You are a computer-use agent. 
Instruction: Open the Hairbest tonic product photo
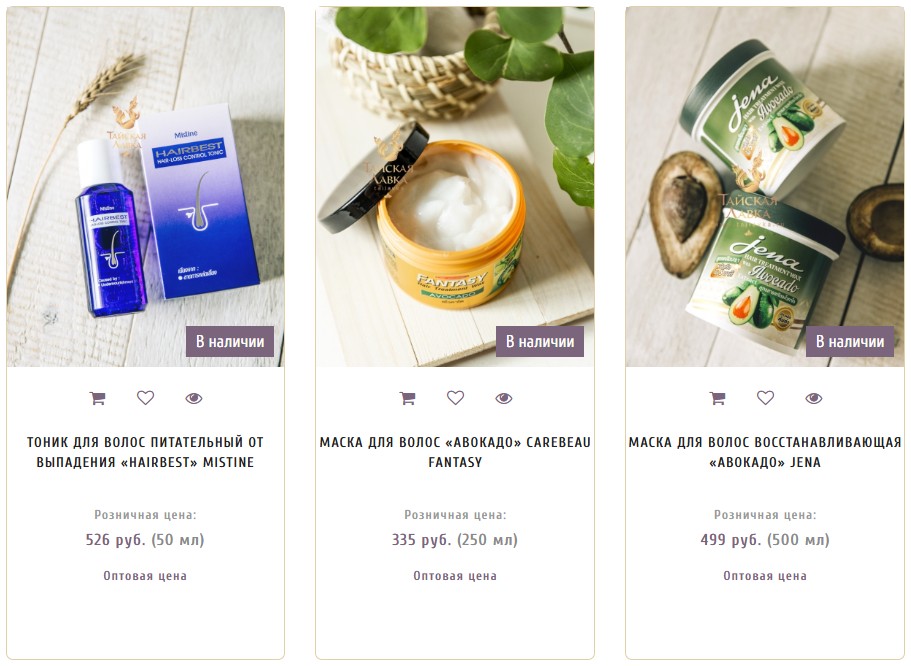click(x=145, y=187)
